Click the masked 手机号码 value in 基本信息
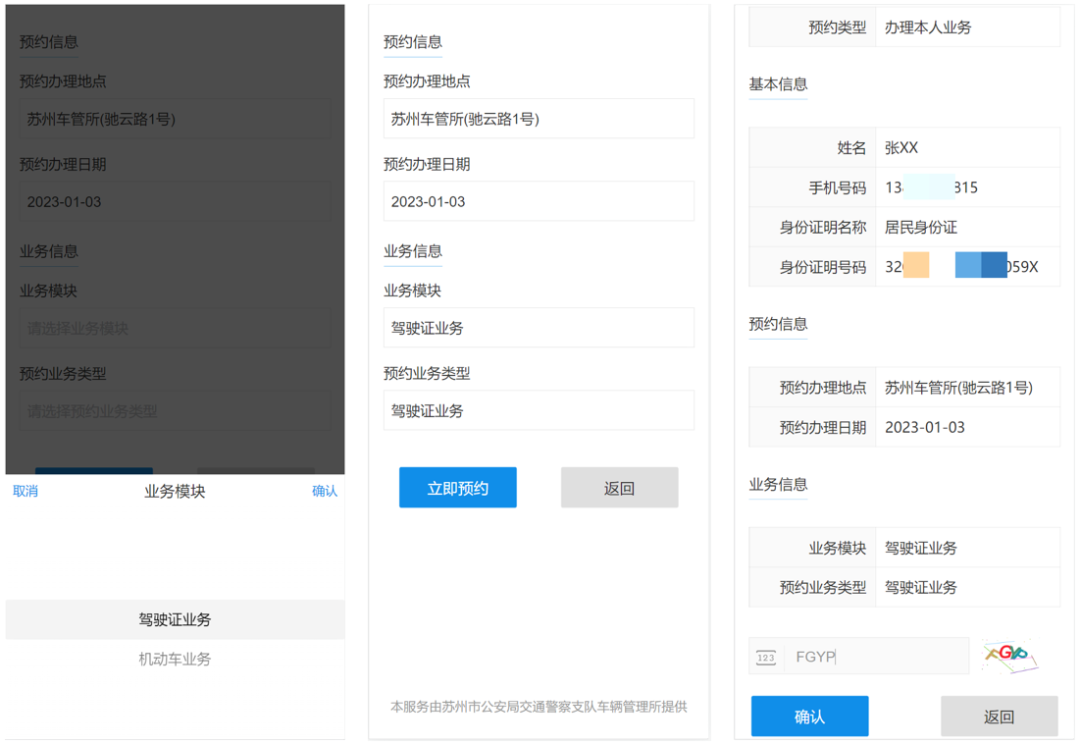Image resolution: width=1080 pixels, height=744 pixels. [x=931, y=188]
